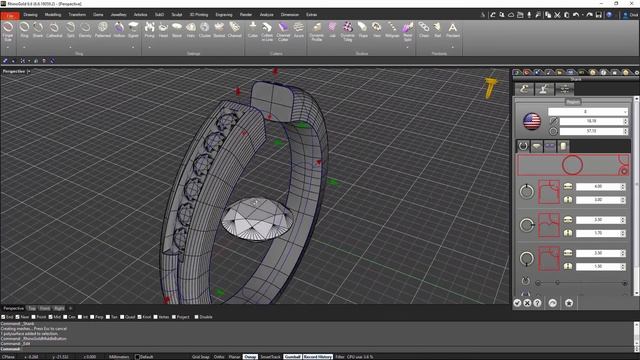Toggle Ortho in status bar
Image resolution: width=640 pixels, height=360 pixels.
point(219,357)
